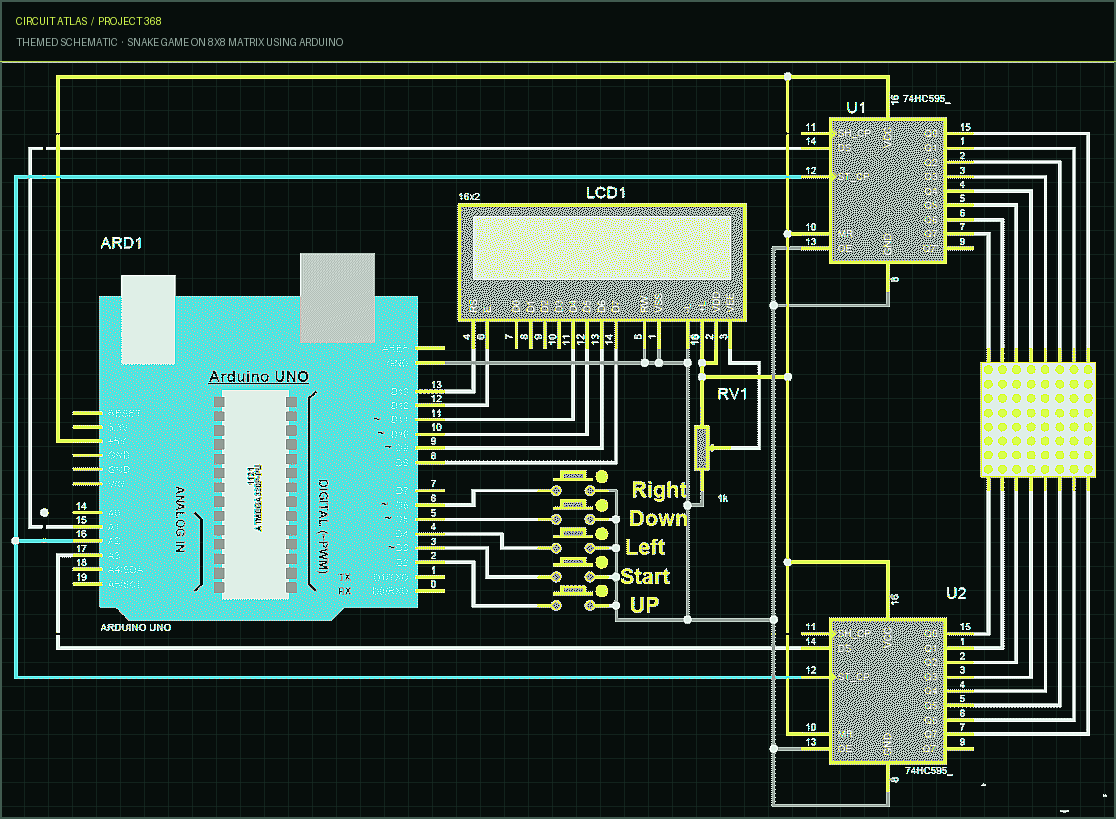This screenshot has width=1116, height=819.
Task: Click the 'ANALOG IN' text on the Arduino
Action: 180,519
